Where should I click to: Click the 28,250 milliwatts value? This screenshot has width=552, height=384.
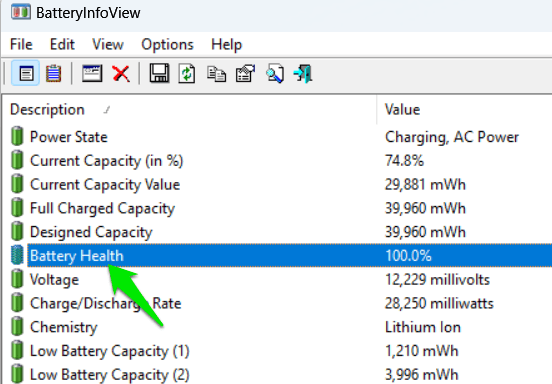tap(439, 303)
